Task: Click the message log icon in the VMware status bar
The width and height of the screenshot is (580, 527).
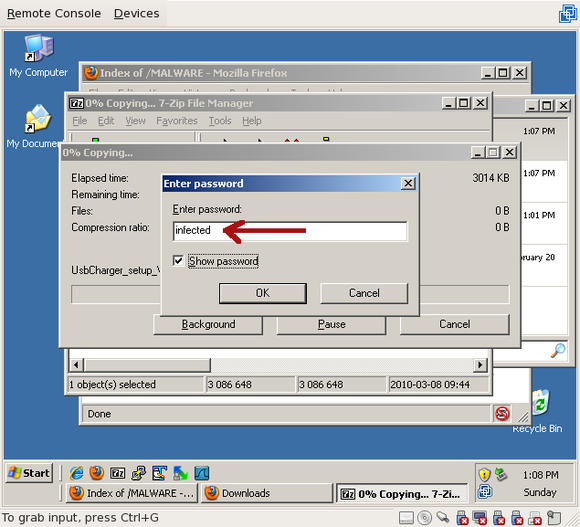Action: click(x=554, y=518)
